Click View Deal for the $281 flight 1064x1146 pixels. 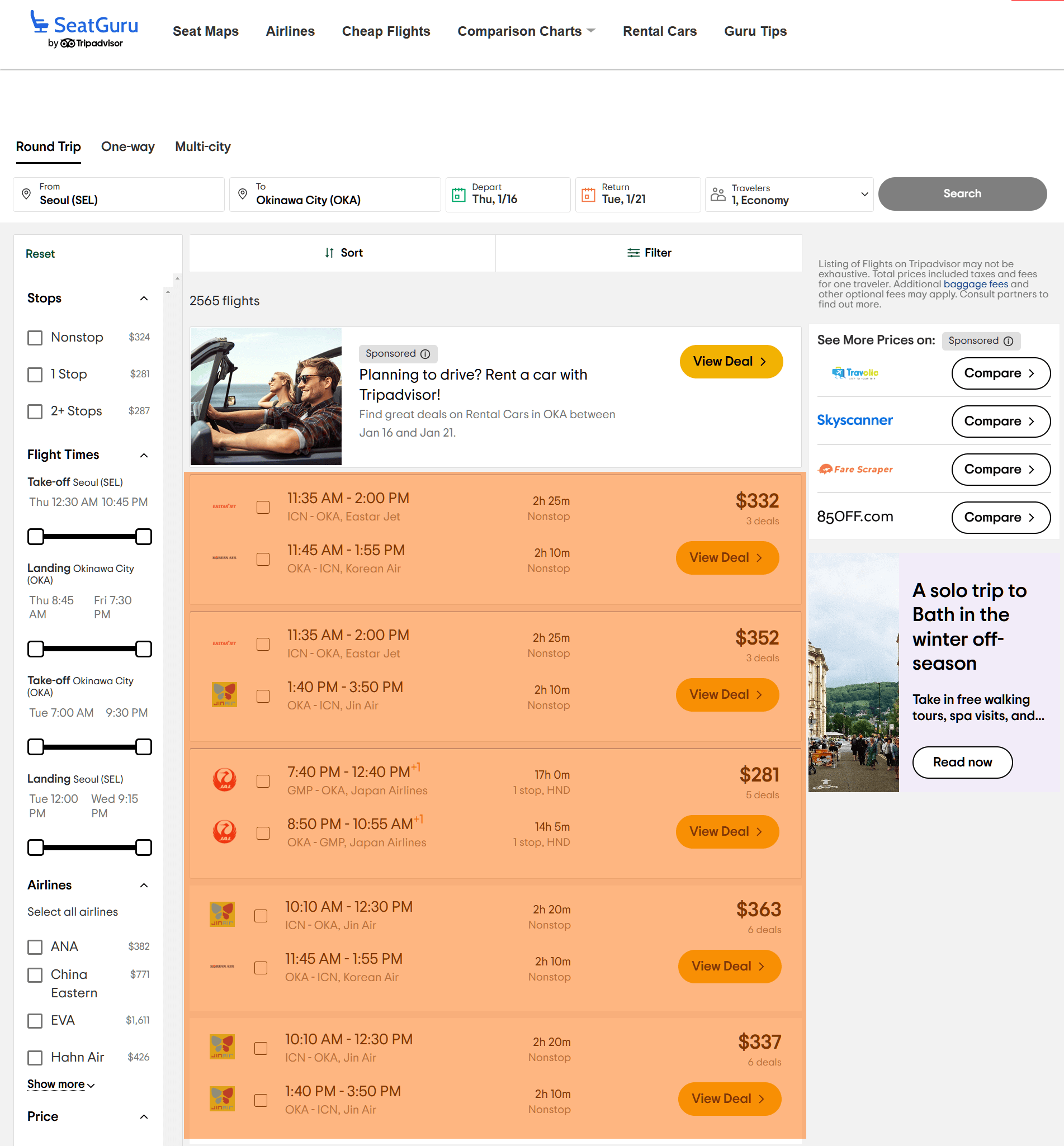(727, 832)
